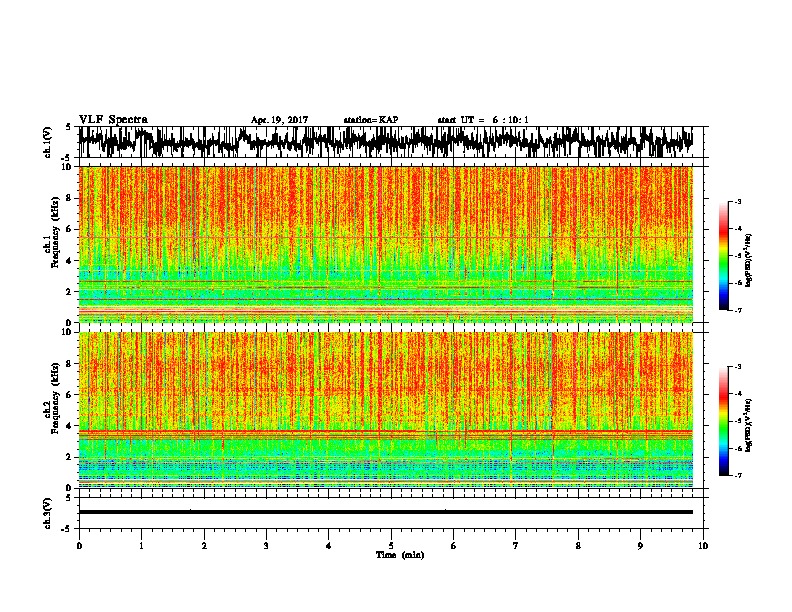Click time axis tick label 7
This screenshot has width=792, height=612.
click(x=516, y=546)
